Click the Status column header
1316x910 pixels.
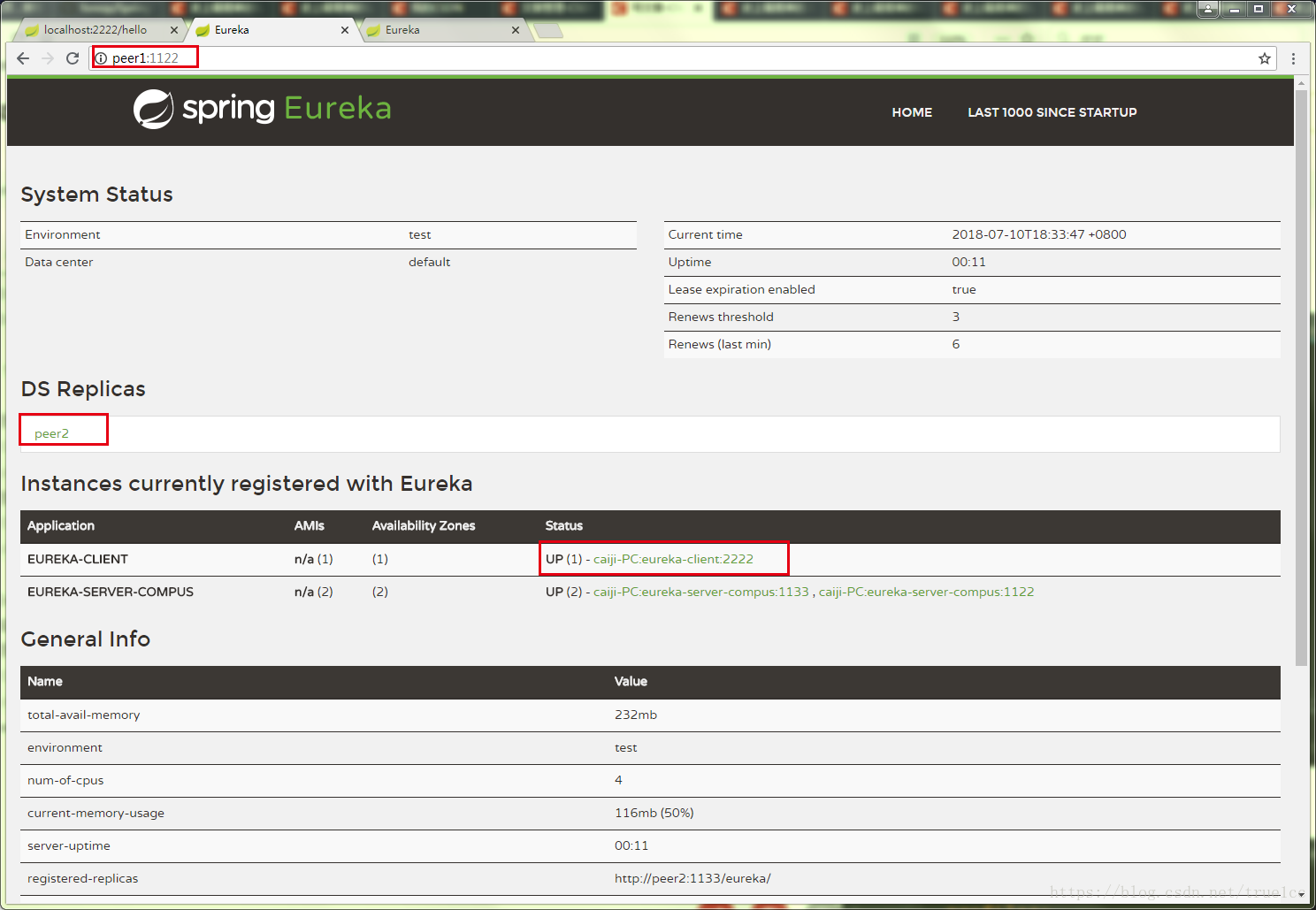point(564,525)
